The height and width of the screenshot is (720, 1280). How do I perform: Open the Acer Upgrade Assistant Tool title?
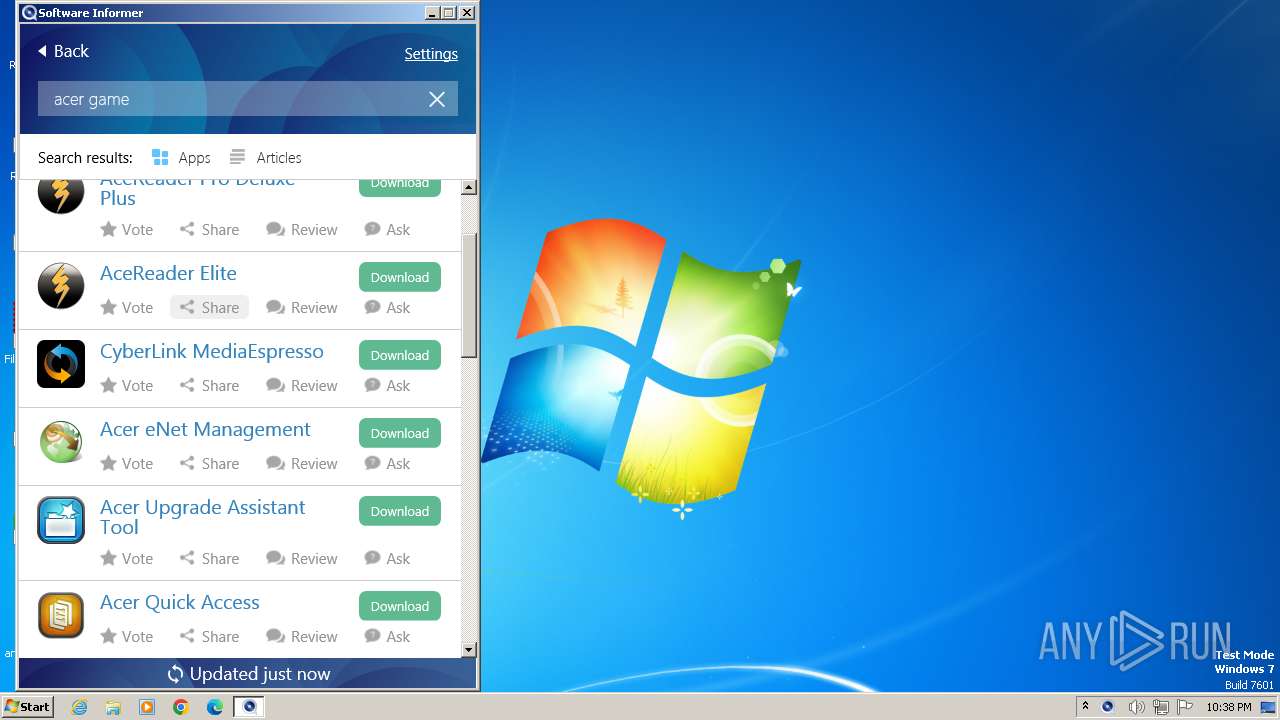202,517
